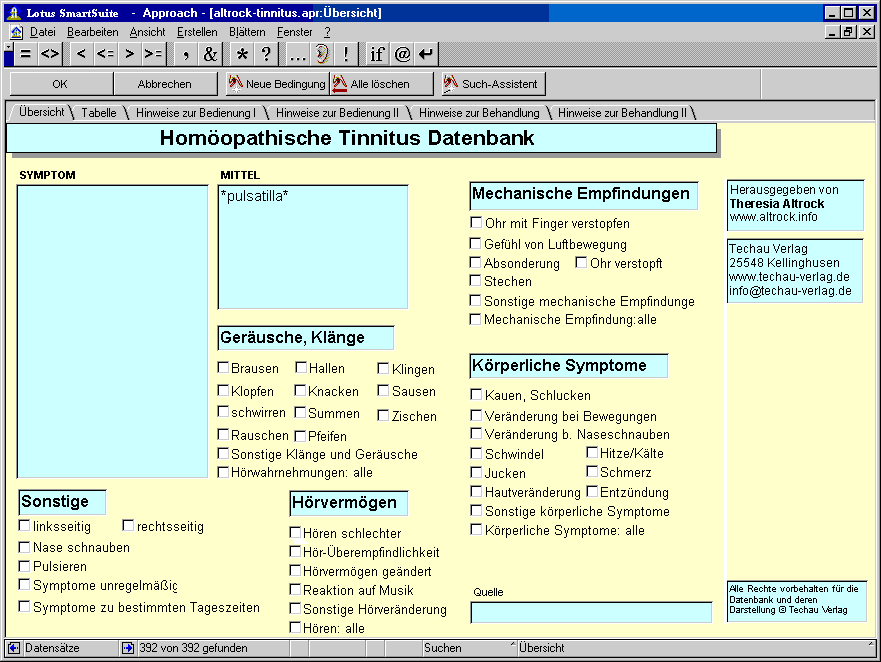The width and height of the screenshot is (881, 662).
Task: Open the Fenster menu
Action: click(x=294, y=32)
